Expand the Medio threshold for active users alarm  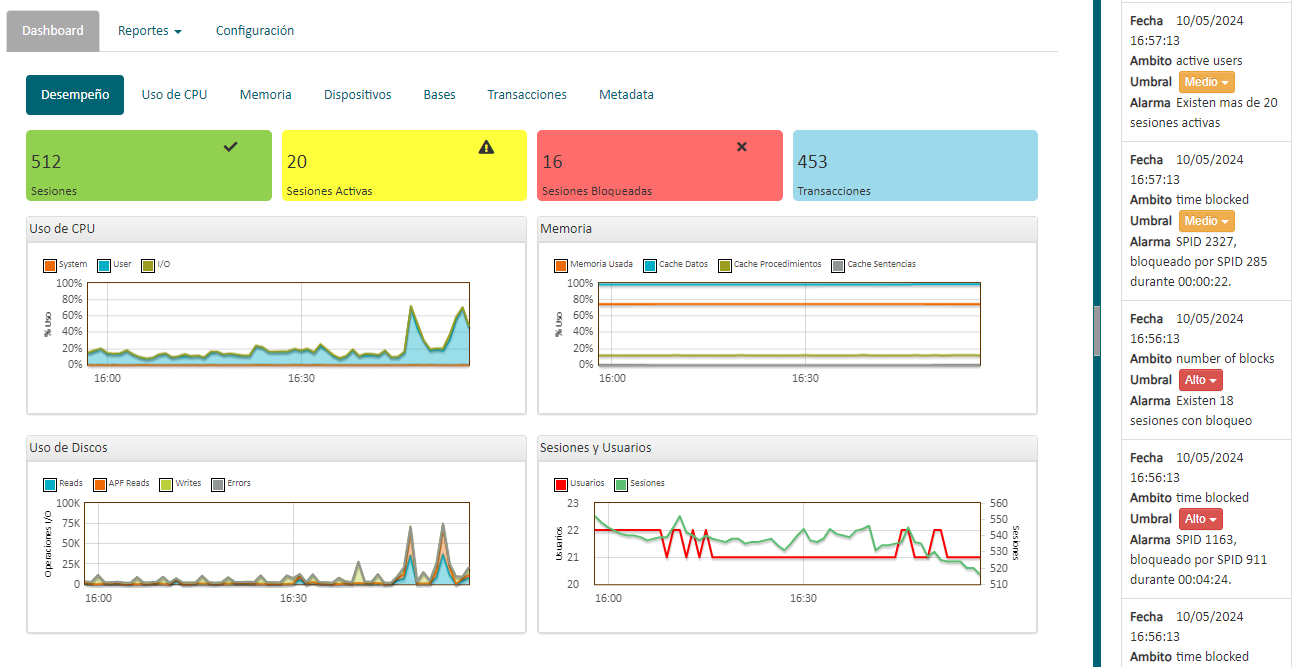(1206, 82)
